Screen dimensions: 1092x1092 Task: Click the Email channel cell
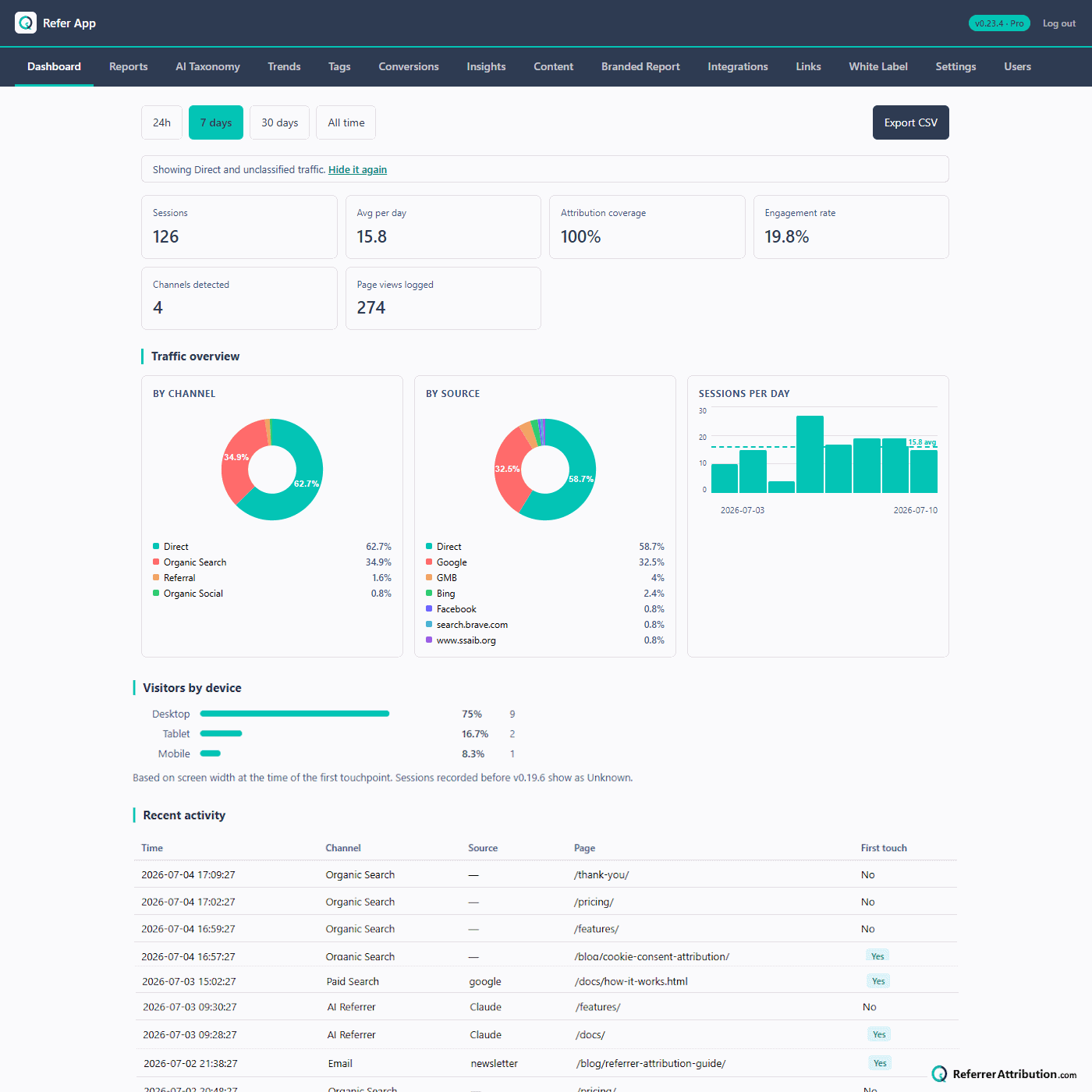coord(340,1063)
